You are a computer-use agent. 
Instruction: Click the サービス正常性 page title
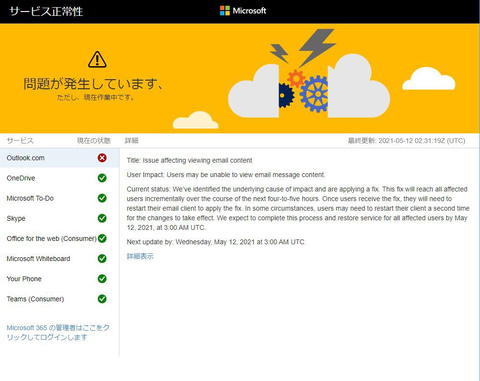[x=46, y=11]
